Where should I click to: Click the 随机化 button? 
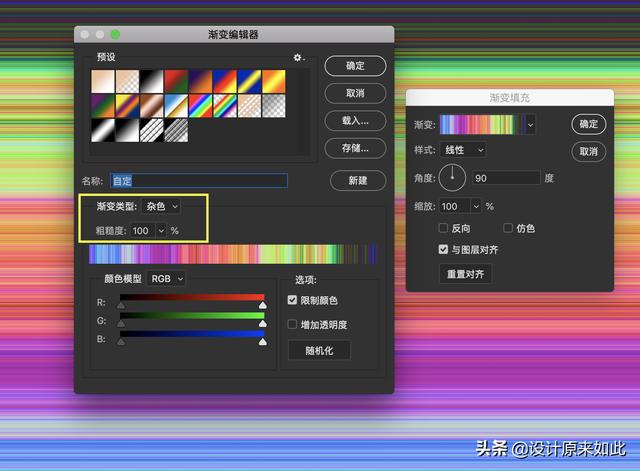point(319,351)
